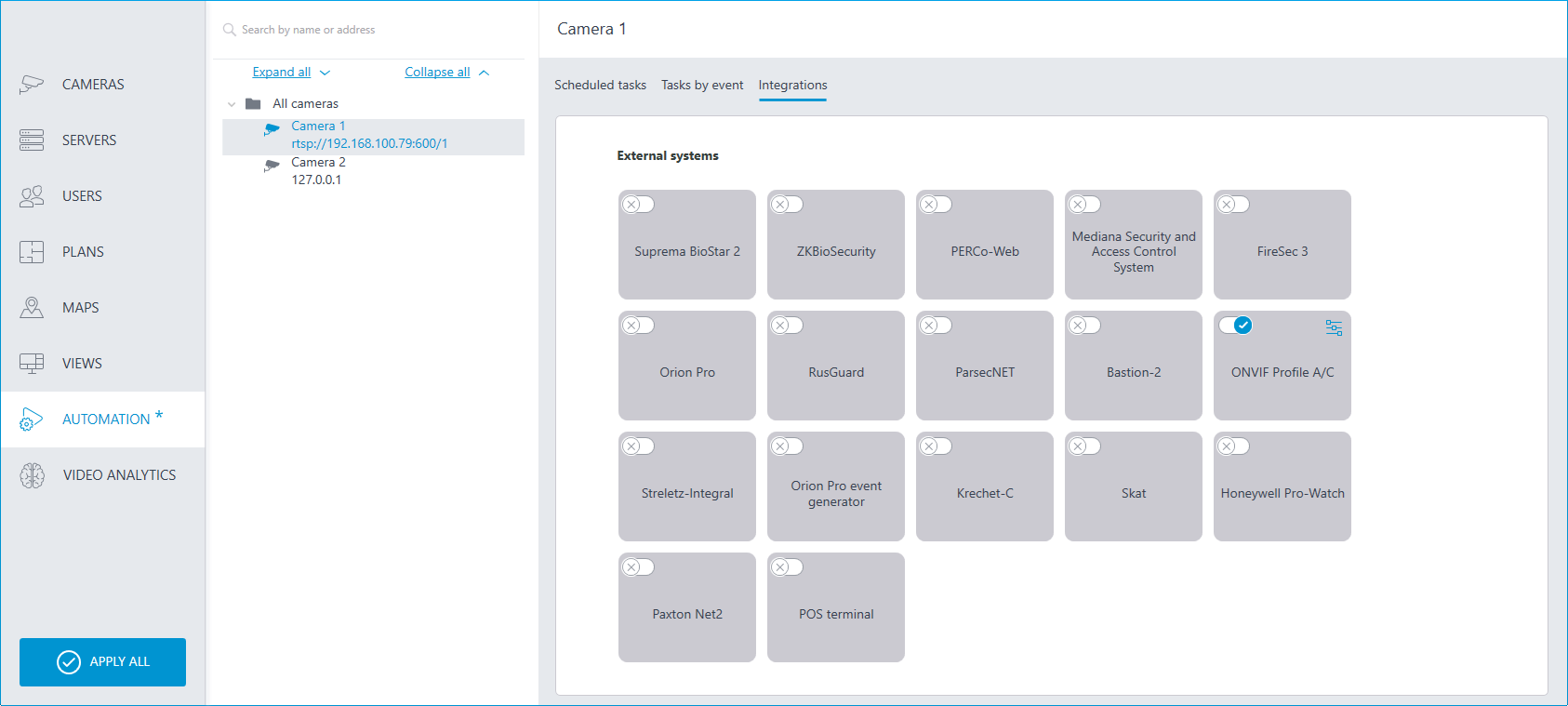The height and width of the screenshot is (706, 1568).
Task: Open the Automation gear-play icon
Action: (x=32, y=420)
